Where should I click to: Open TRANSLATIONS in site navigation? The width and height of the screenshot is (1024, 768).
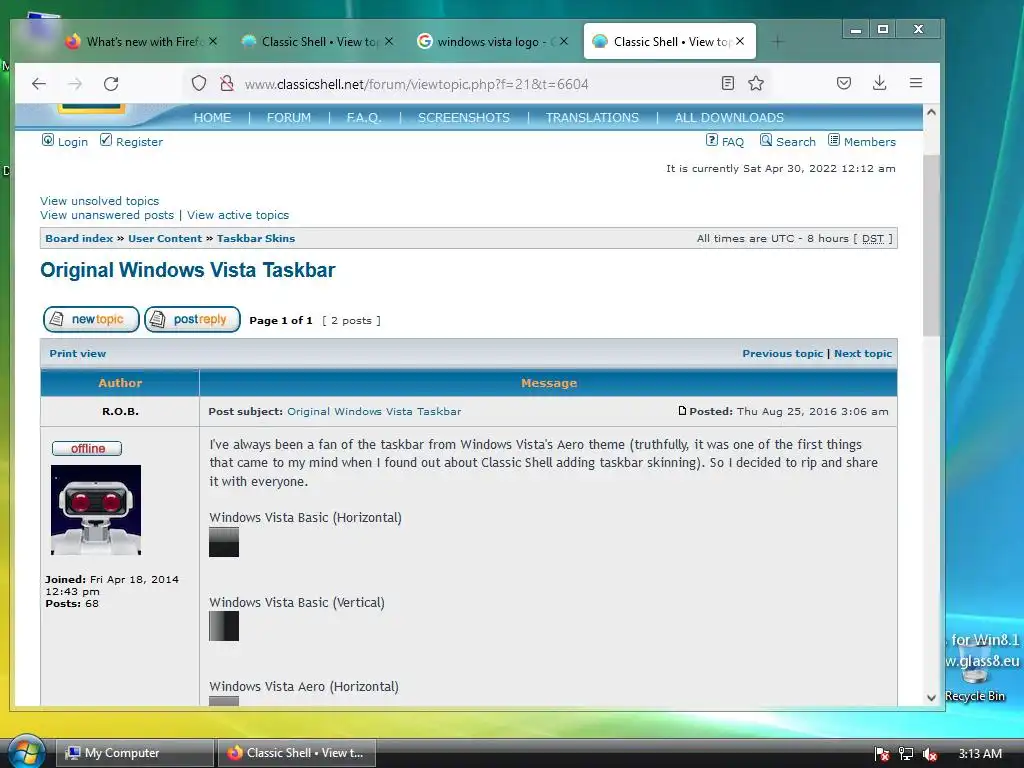[x=592, y=118]
